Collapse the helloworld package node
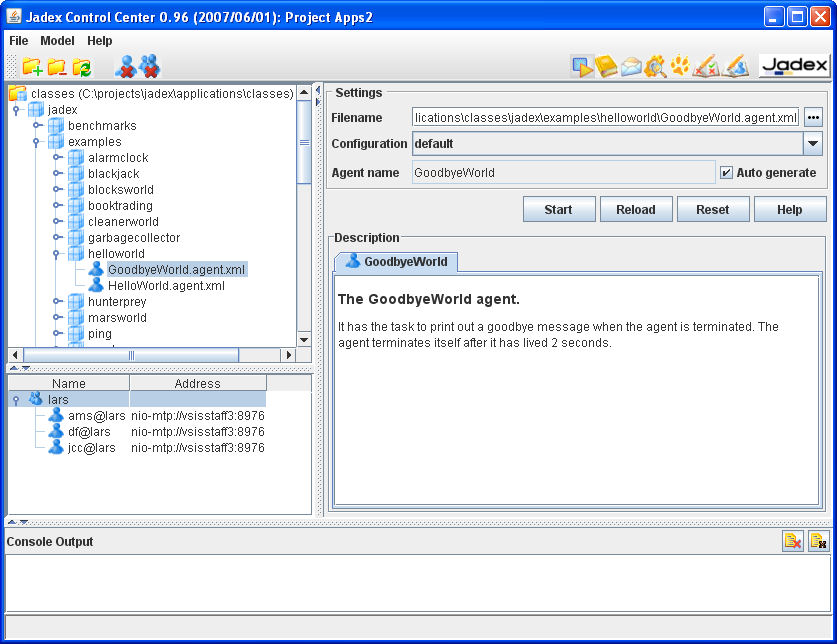The image size is (837, 644). click(x=56, y=254)
